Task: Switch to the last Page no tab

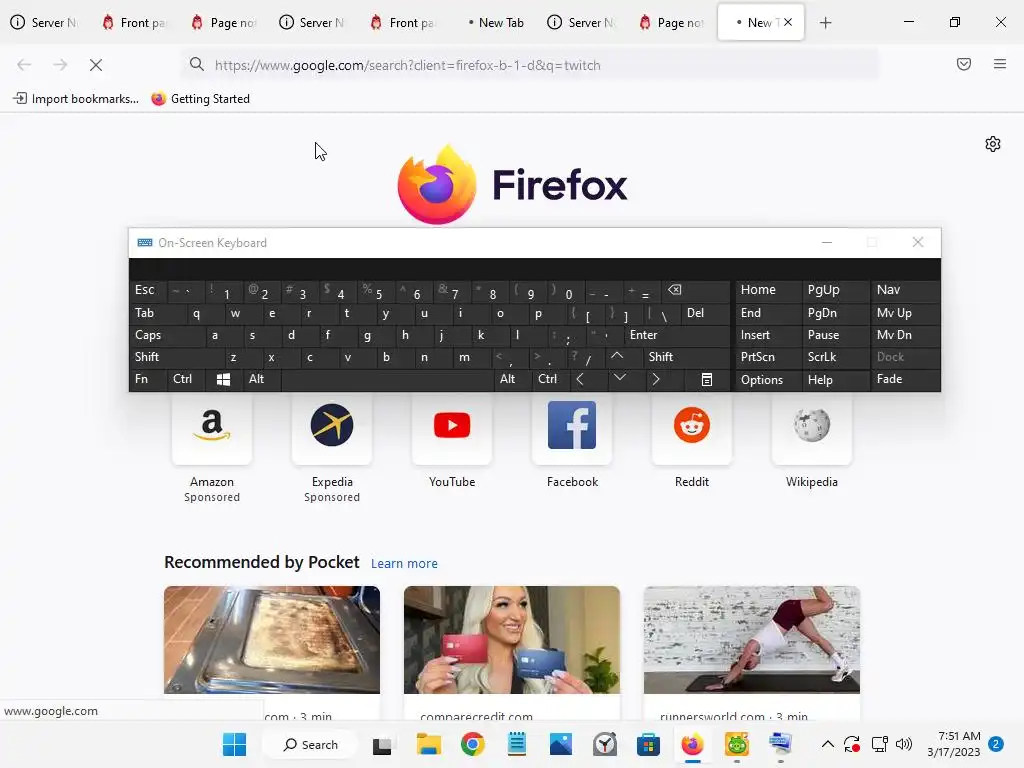Action: pos(672,22)
